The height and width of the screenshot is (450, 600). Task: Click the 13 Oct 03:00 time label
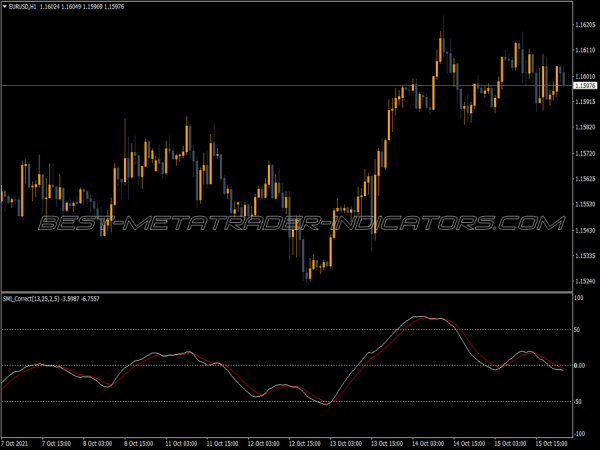pyautogui.click(x=346, y=444)
